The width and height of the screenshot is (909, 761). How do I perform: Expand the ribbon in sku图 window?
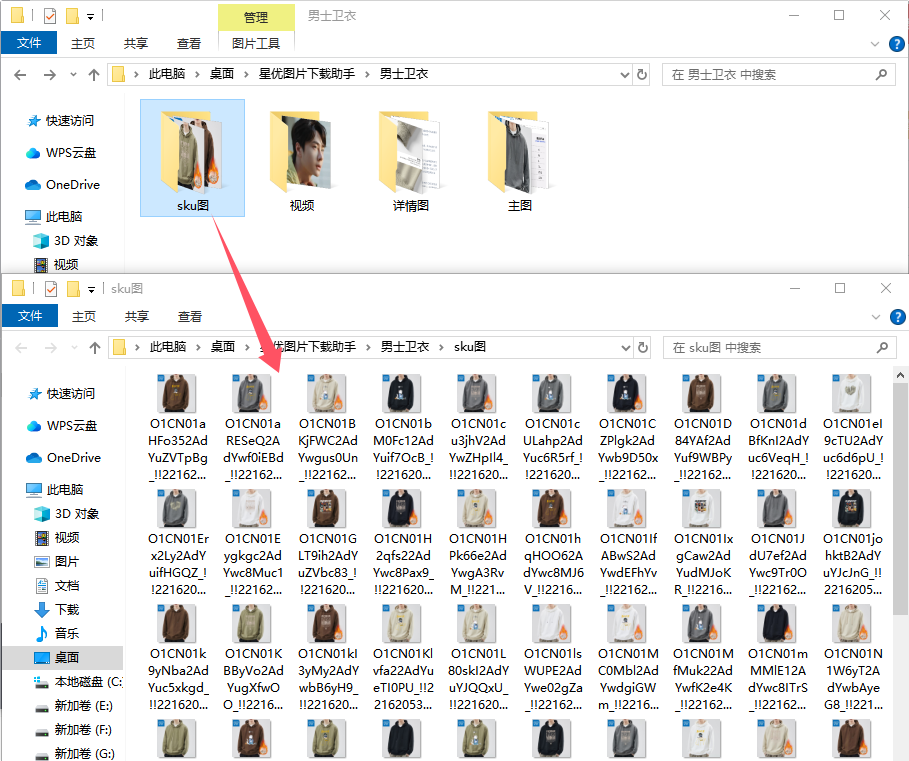pyautogui.click(x=876, y=317)
